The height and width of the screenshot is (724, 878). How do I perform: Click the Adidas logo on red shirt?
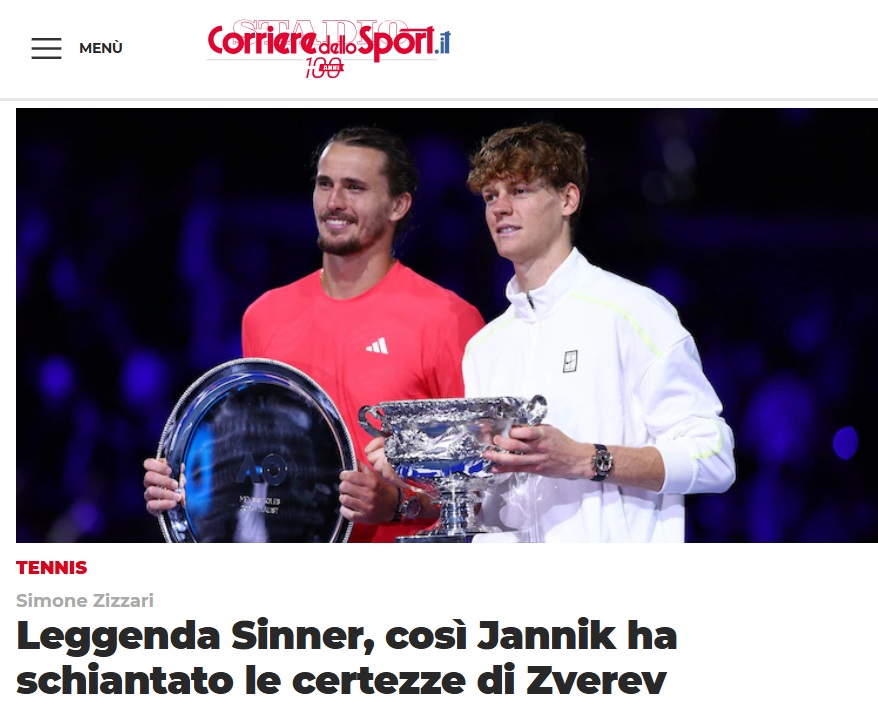point(377,345)
